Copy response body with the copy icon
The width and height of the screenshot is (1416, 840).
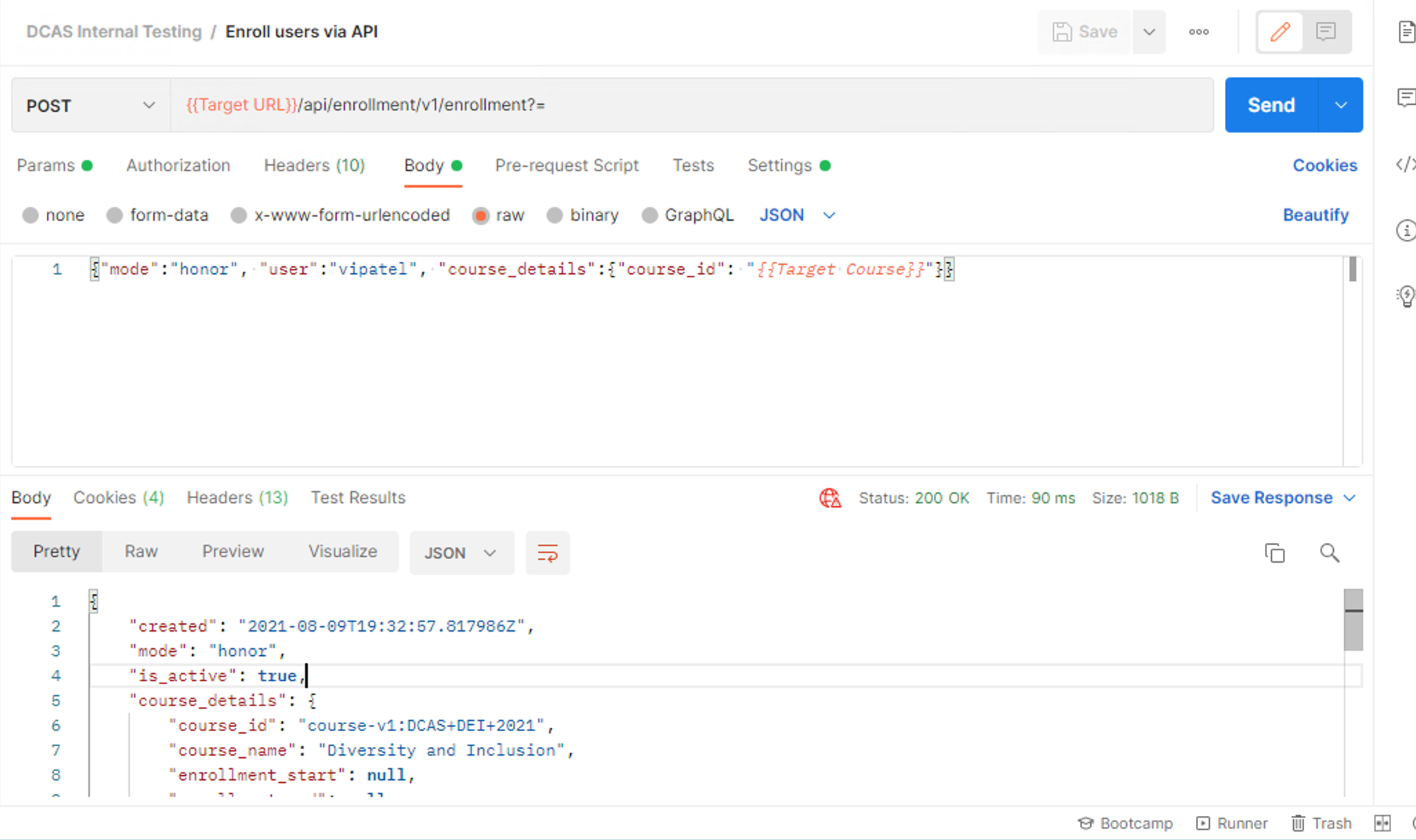1275,552
